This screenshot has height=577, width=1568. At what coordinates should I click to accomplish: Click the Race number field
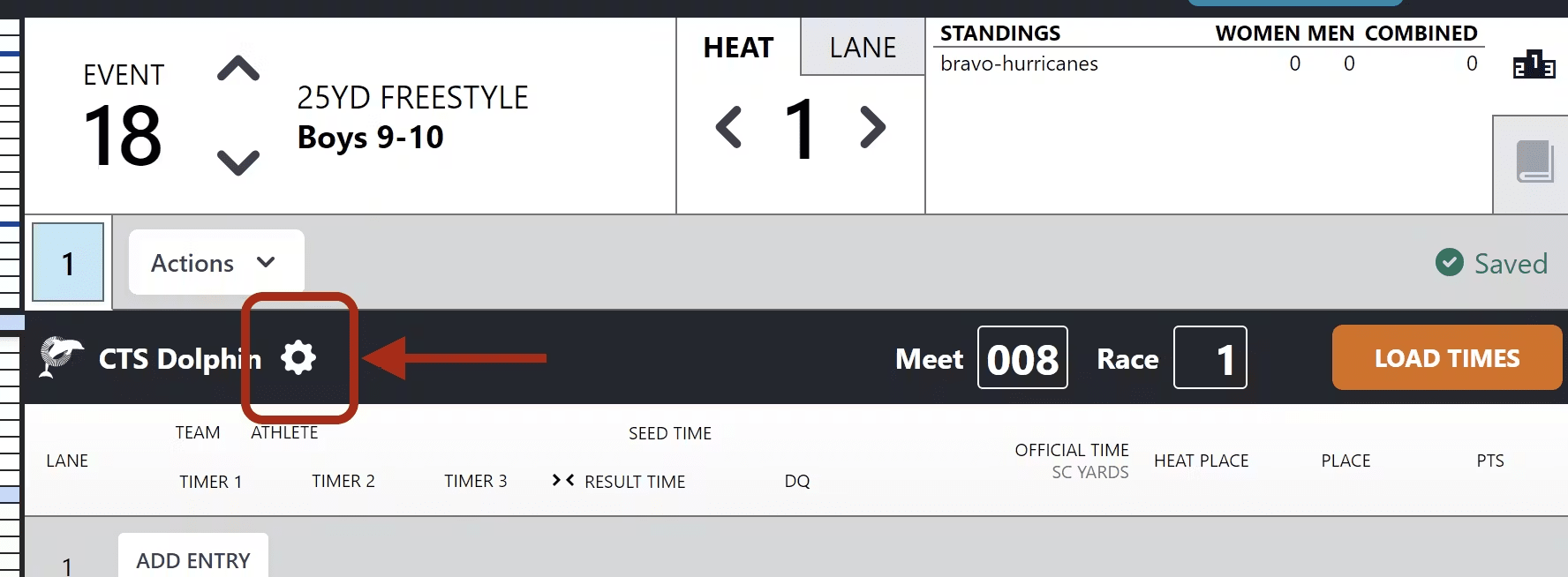1210,357
